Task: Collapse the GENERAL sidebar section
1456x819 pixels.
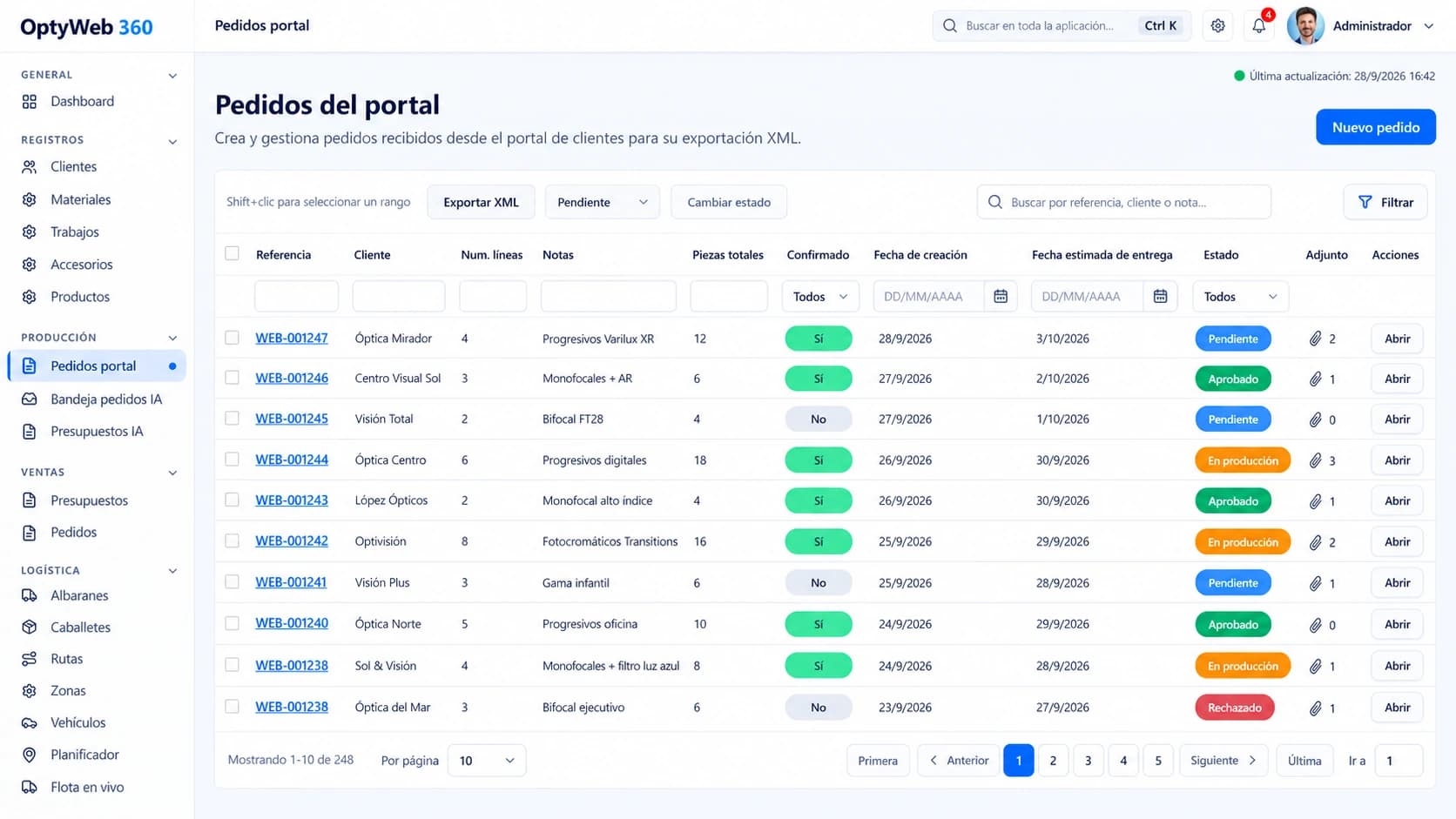Action: point(172,76)
